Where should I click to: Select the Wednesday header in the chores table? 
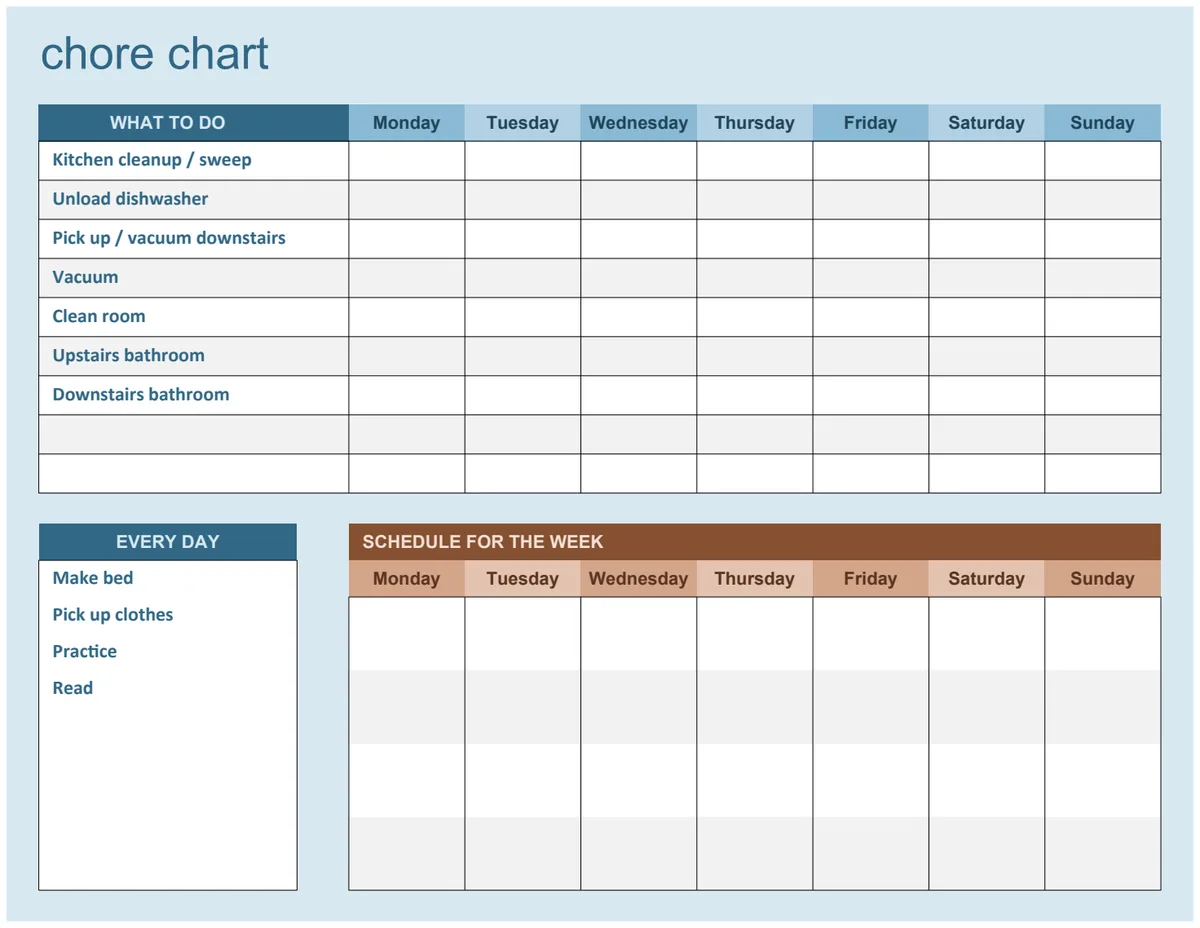point(639,123)
